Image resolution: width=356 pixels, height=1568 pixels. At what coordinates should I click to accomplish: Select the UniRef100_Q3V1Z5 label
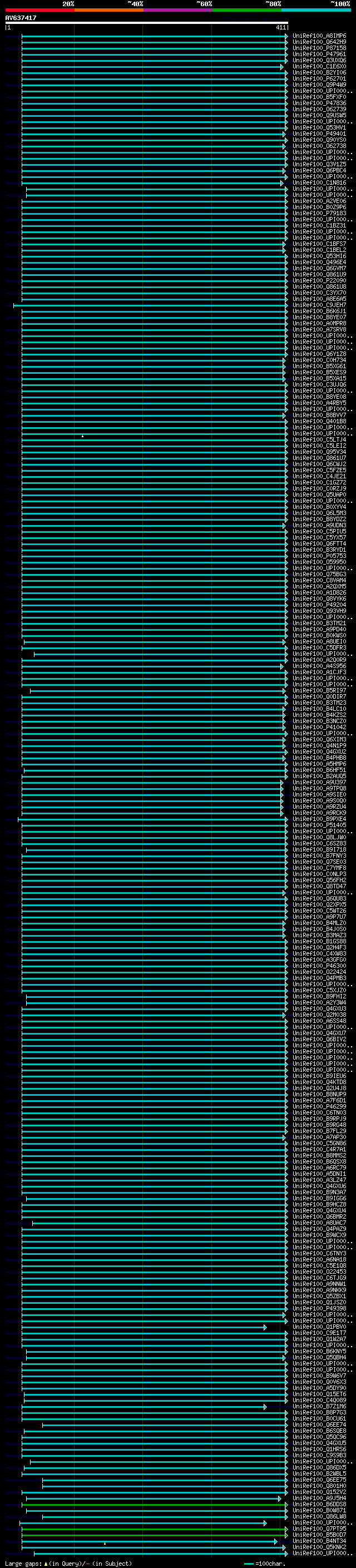pos(319,164)
